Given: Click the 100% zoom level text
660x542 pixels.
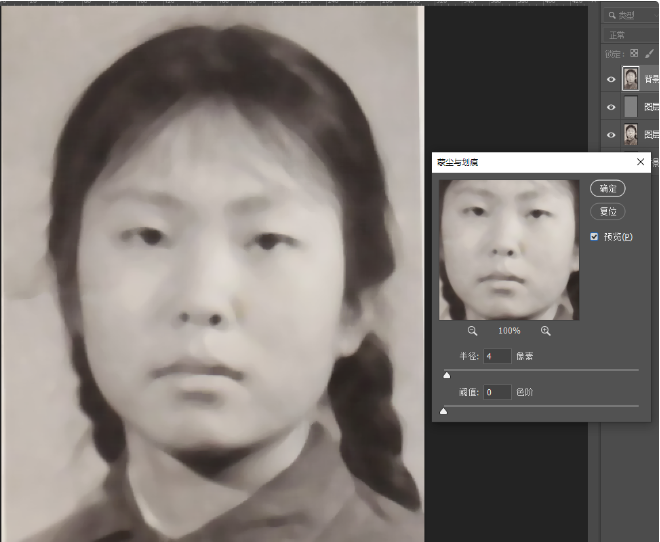Looking at the screenshot, I should [x=509, y=331].
